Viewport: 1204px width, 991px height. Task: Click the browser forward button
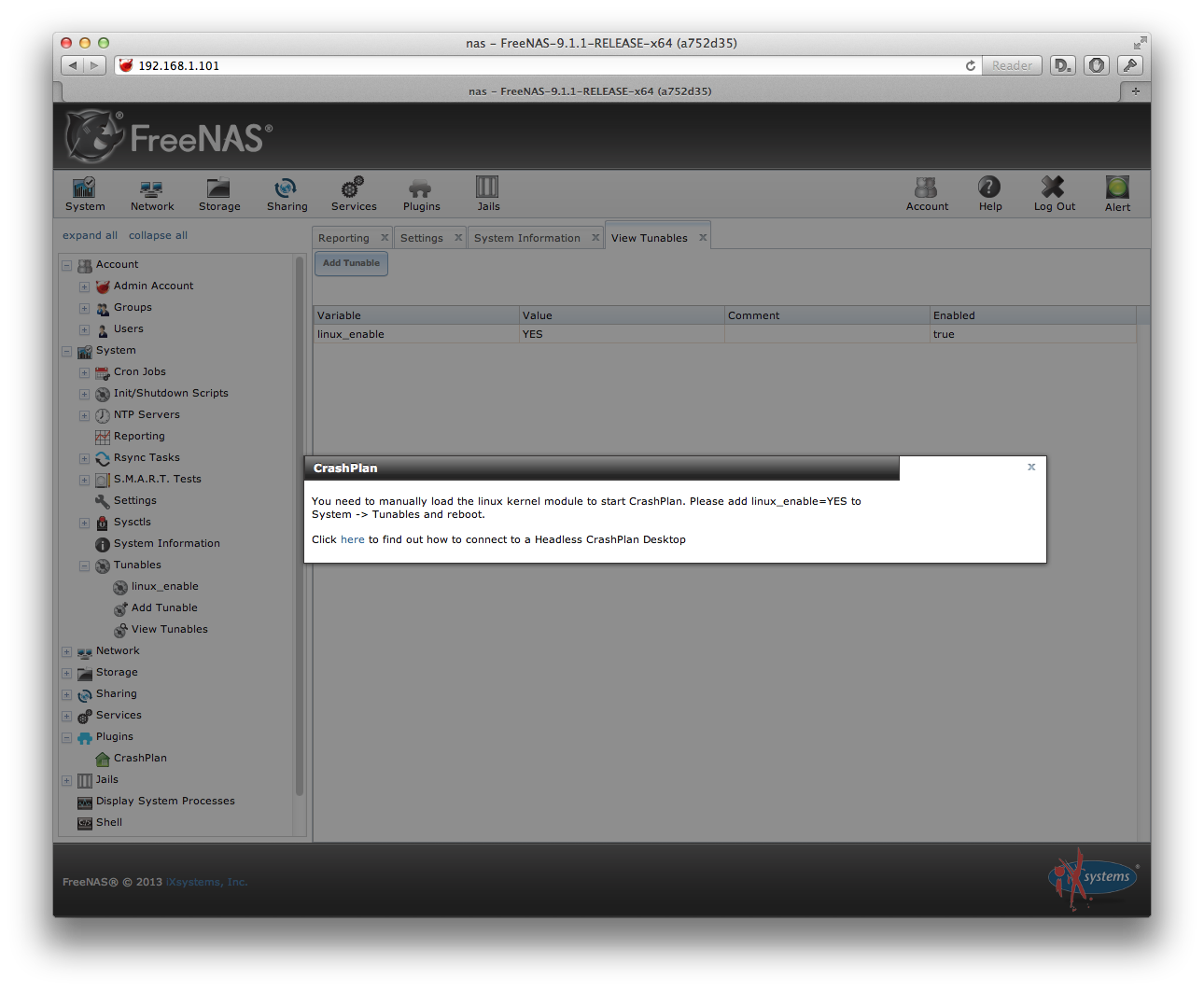pos(94,65)
